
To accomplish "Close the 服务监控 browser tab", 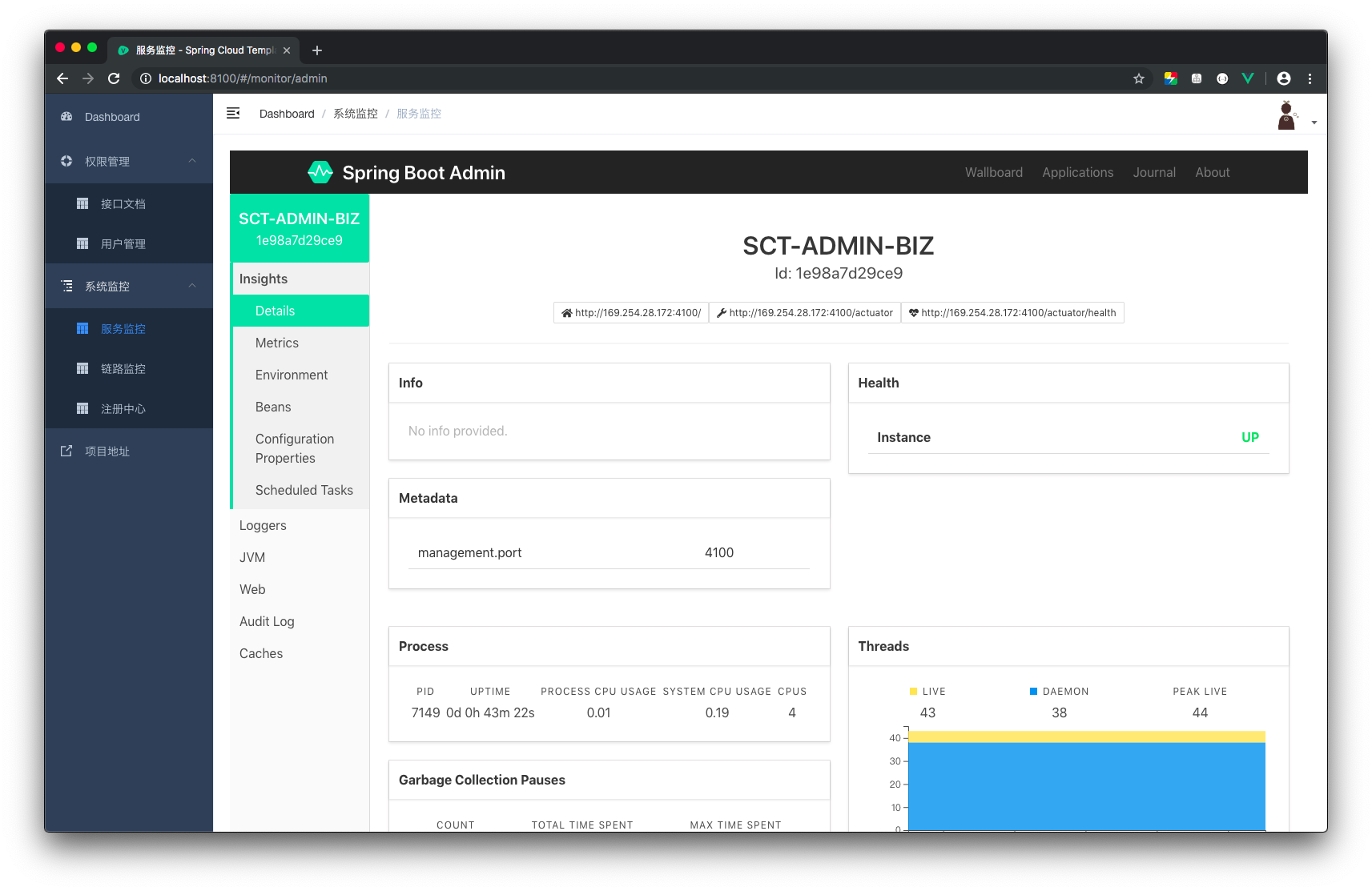I will click(287, 50).
